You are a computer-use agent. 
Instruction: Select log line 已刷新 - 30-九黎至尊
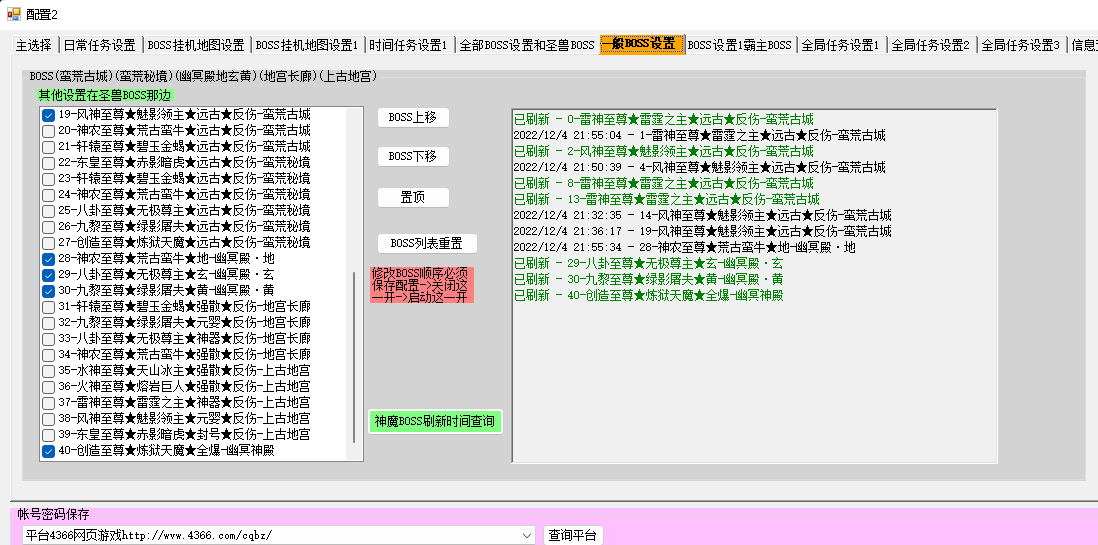pos(648,280)
